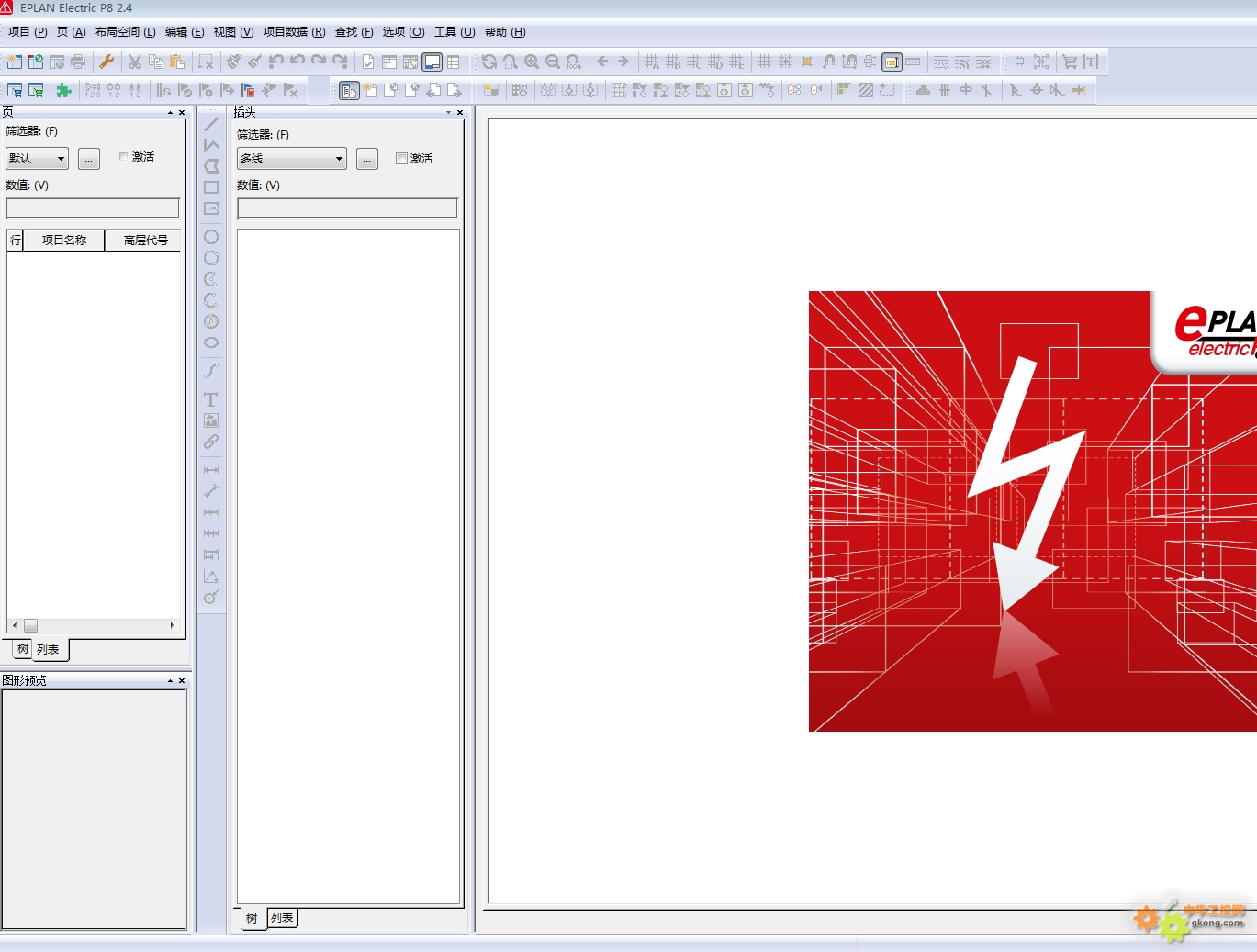The width and height of the screenshot is (1257, 952).
Task: Click the green puzzle piece icon
Action: point(63,90)
